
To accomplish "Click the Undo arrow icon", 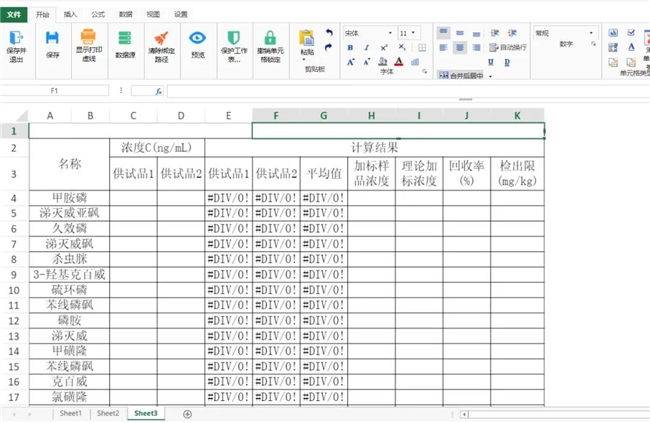I will coord(329,33).
